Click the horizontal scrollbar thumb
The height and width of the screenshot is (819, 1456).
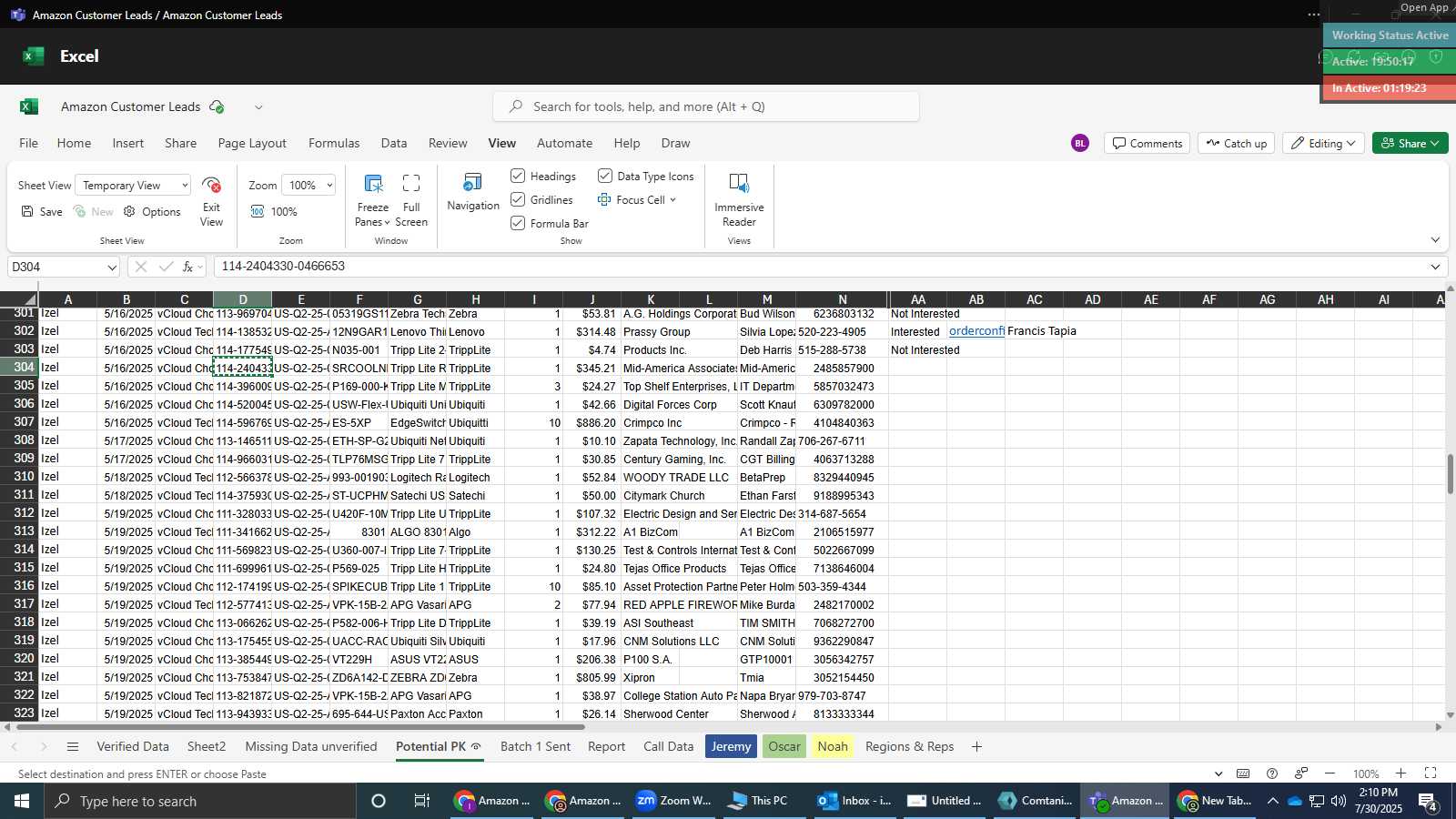300,727
